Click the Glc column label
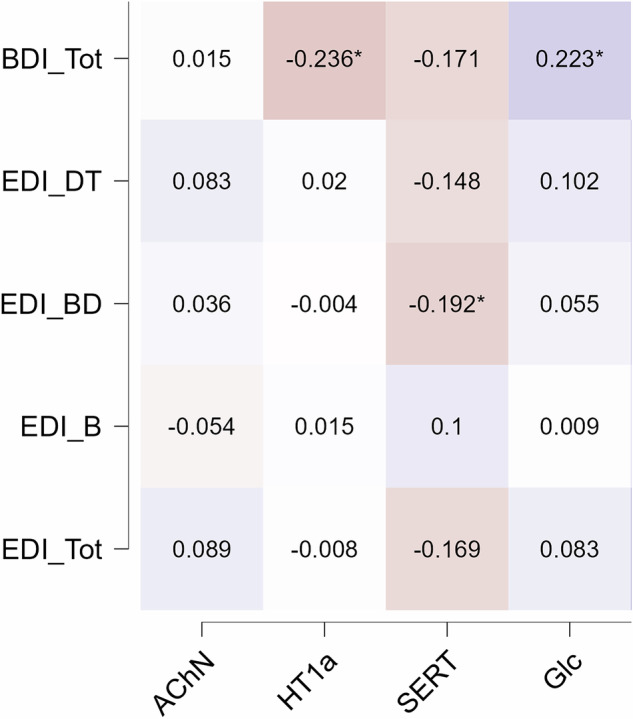 pos(562,671)
